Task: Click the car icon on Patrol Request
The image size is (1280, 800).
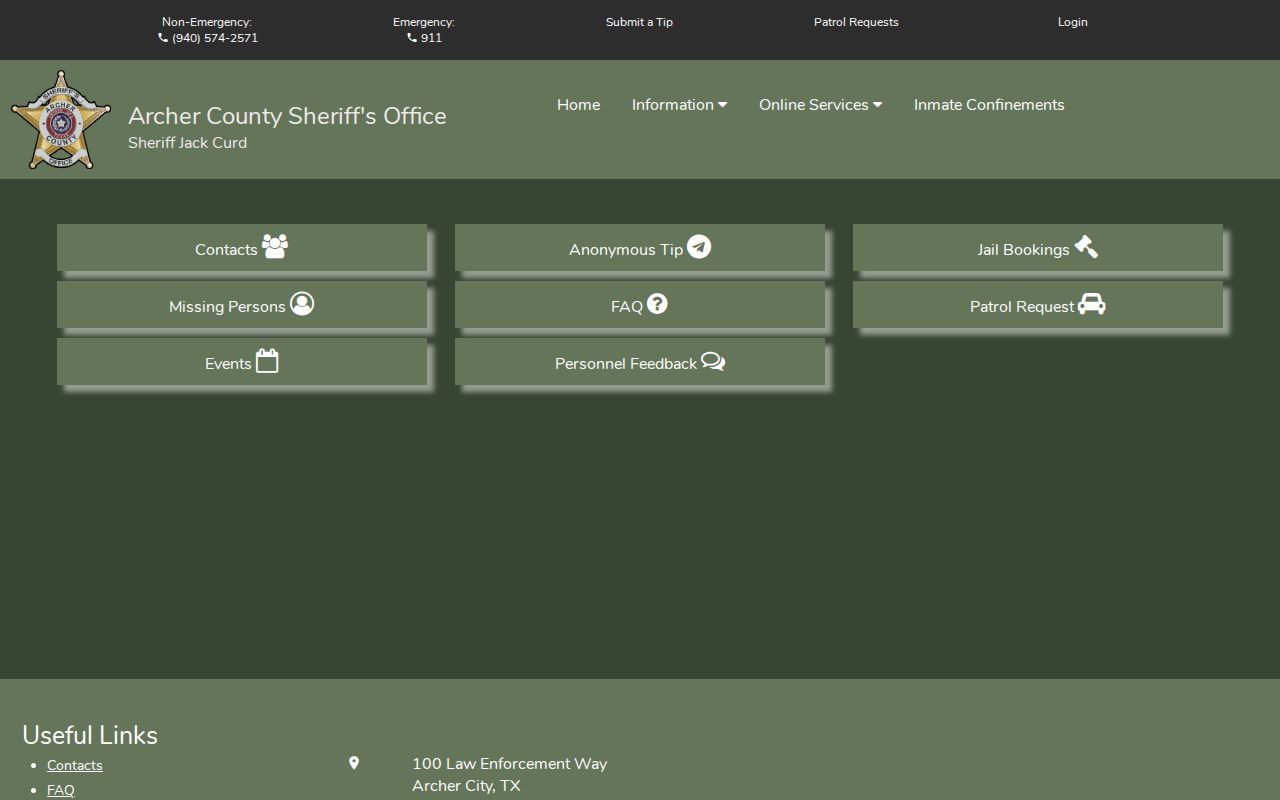Action: 1092,304
